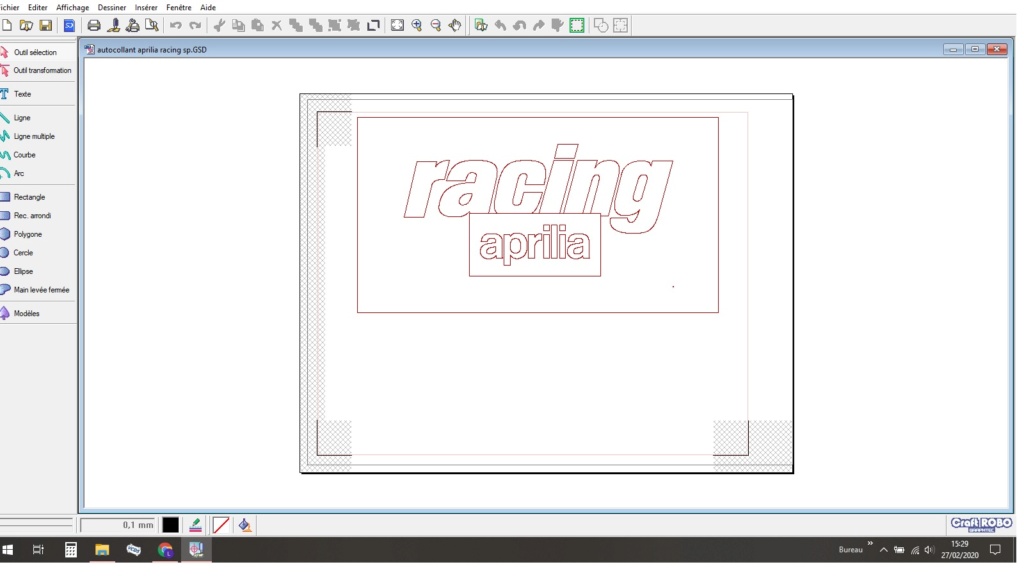Open the Dessiner menu
Viewport: 1024px width, 576px height.
point(112,8)
